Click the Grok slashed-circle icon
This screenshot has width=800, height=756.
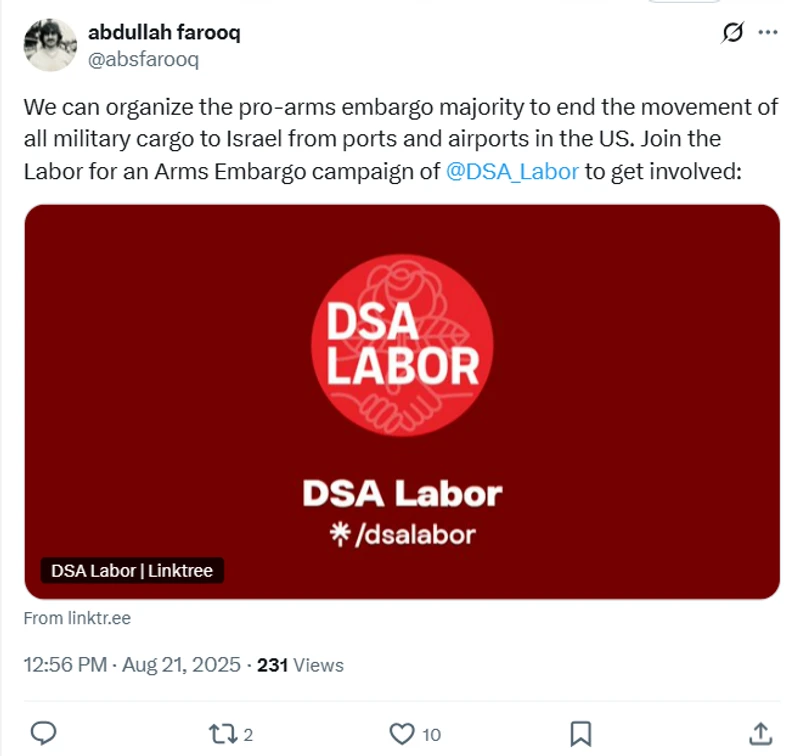[x=732, y=33]
